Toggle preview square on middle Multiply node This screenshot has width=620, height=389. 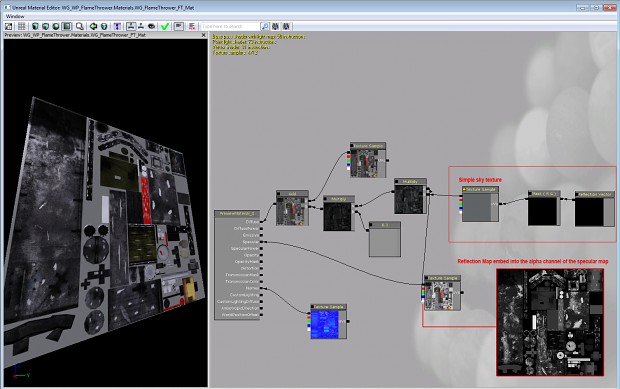[x=326, y=199]
